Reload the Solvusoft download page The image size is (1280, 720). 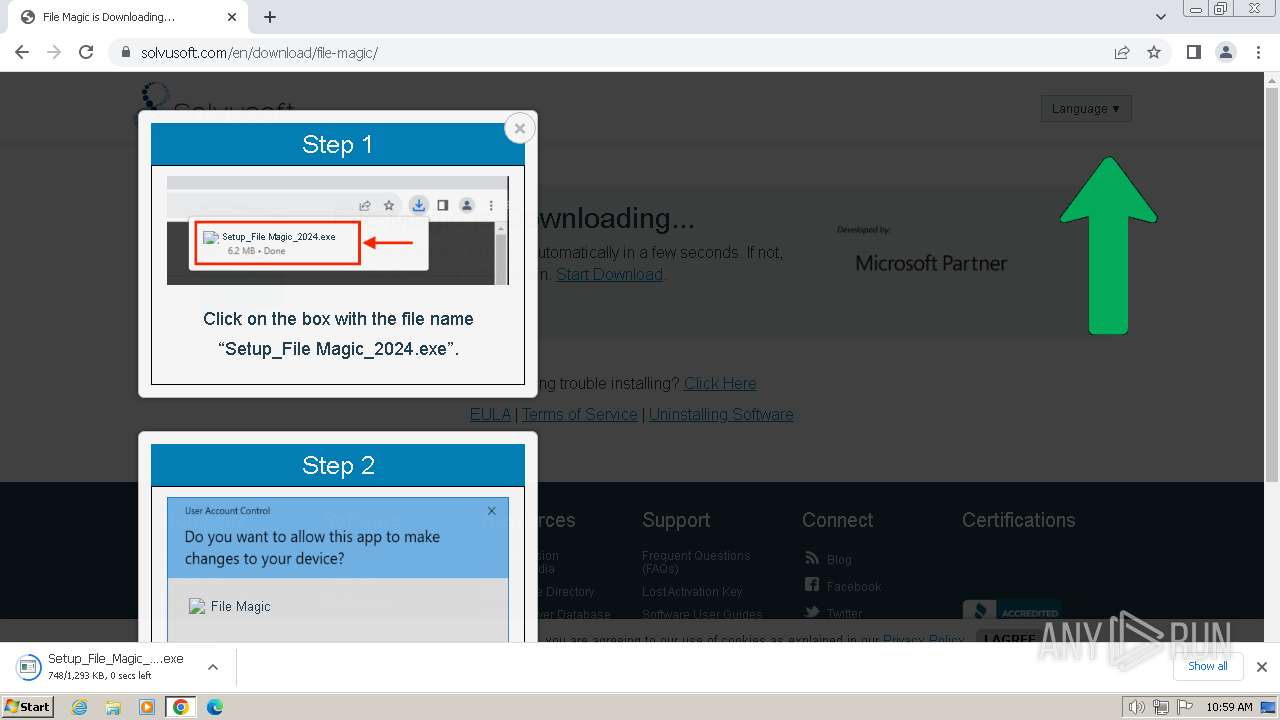(86, 52)
